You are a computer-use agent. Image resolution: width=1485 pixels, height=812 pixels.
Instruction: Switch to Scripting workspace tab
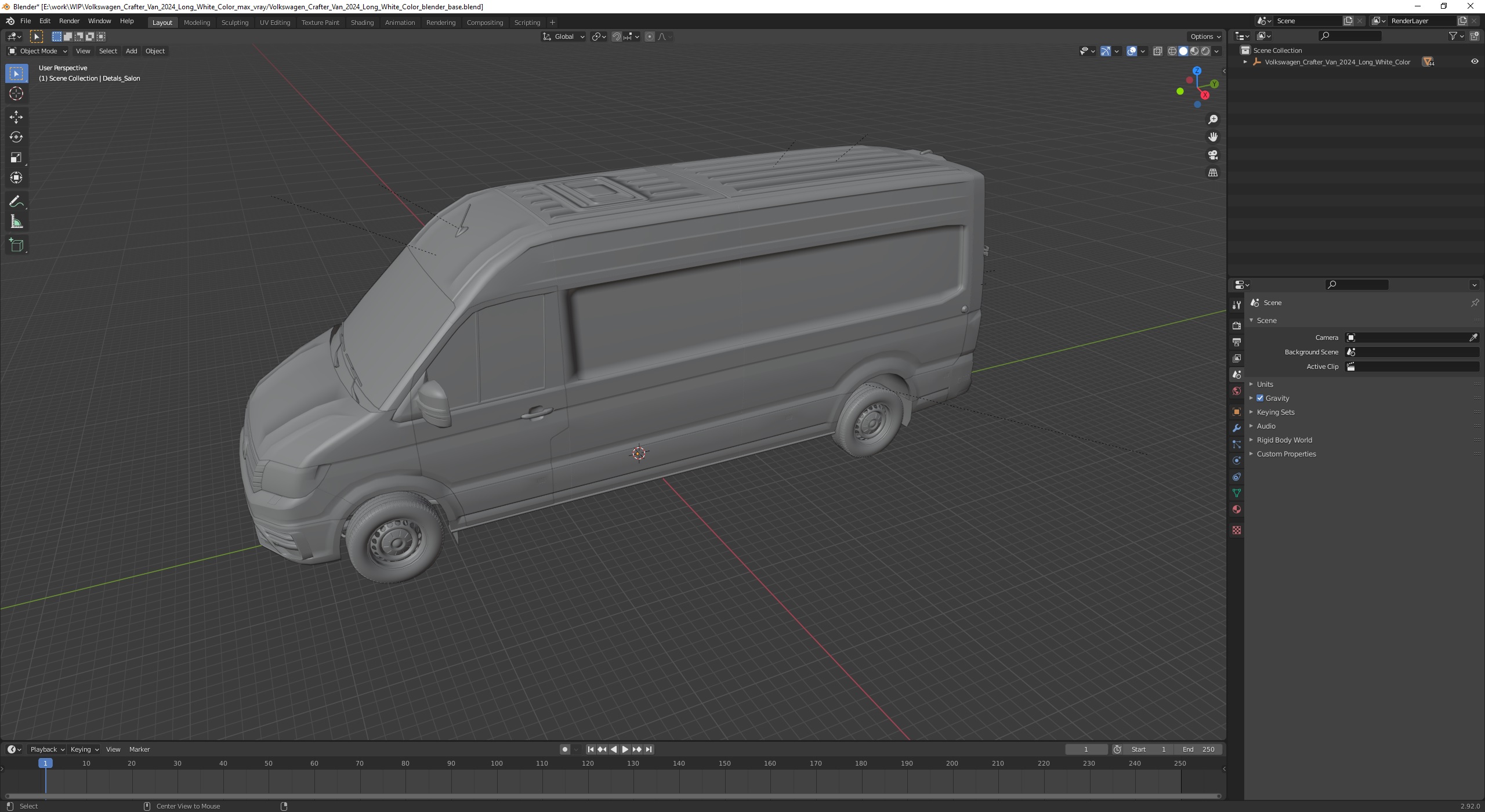point(527,22)
